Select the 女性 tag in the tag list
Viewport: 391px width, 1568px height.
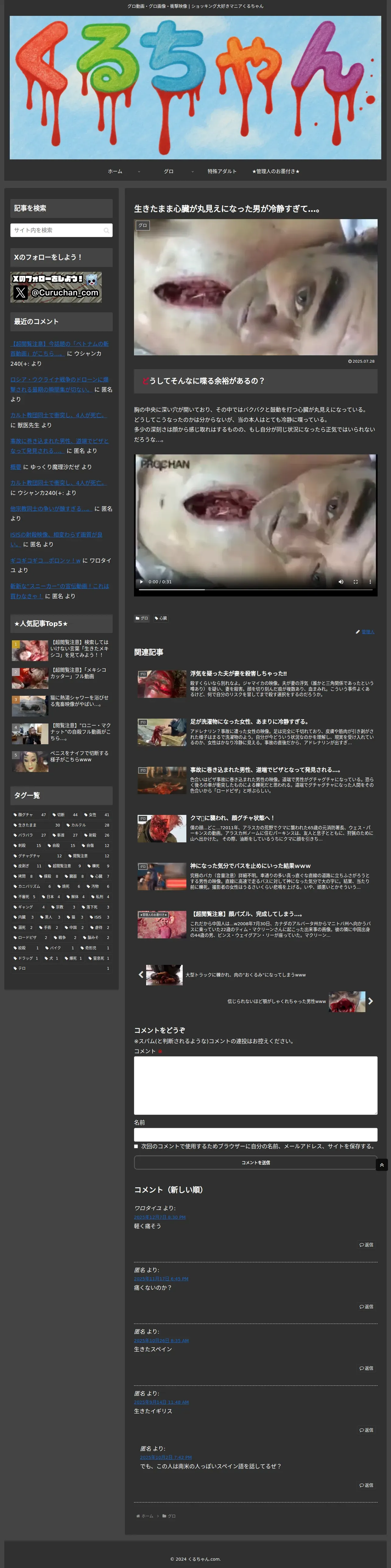(x=97, y=814)
